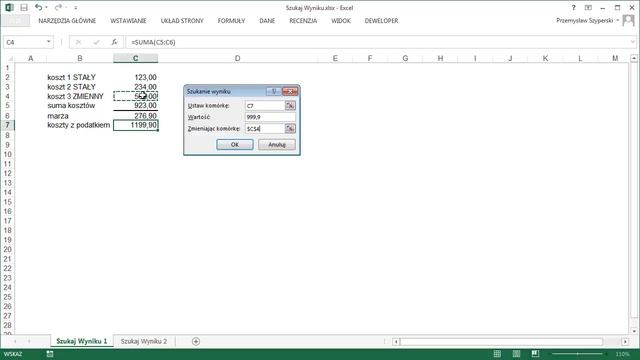Open the WIDOK ribbon tab
Viewport: 640px width, 360px height.
click(x=341, y=21)
